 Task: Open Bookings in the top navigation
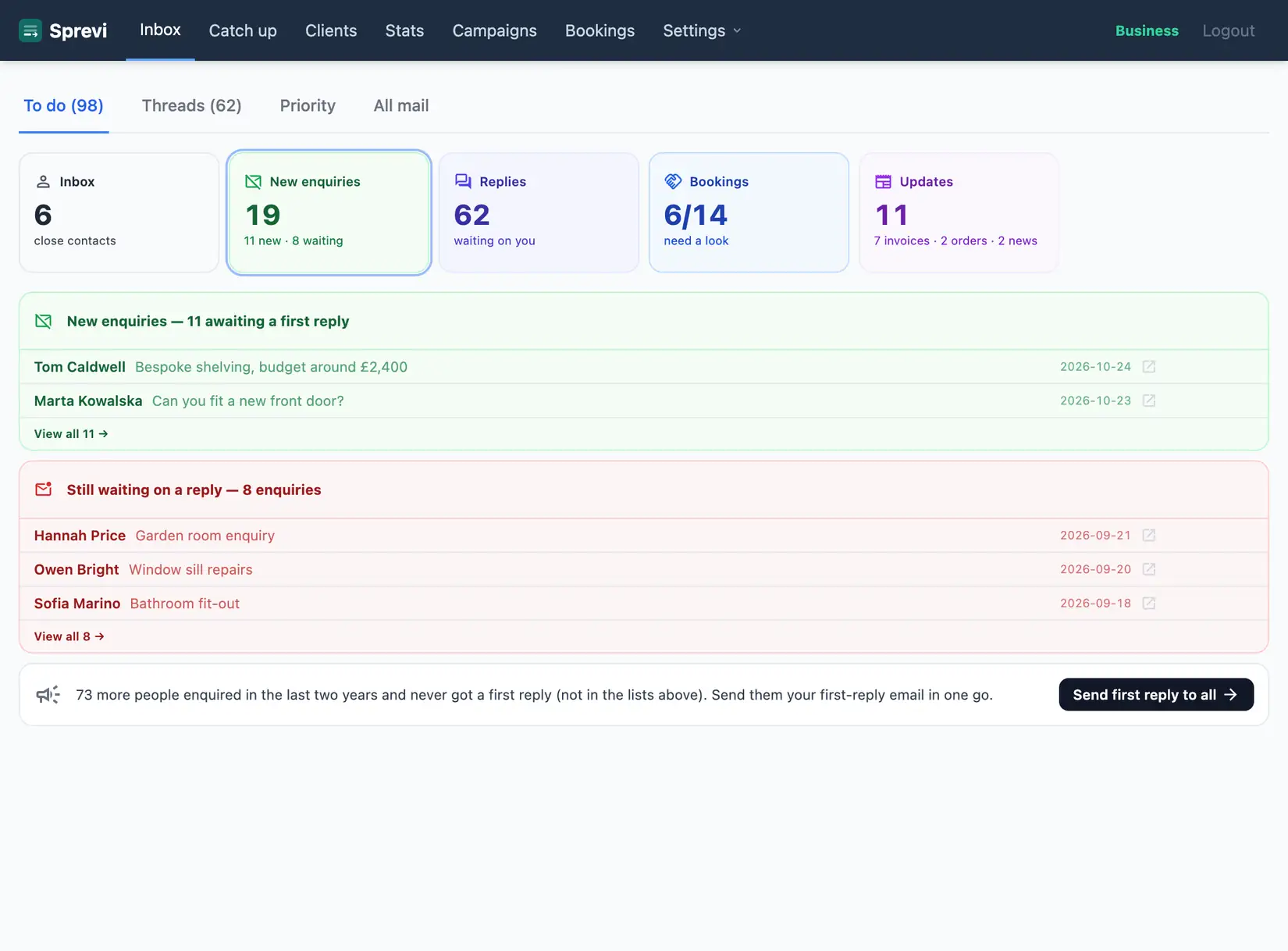coord(600,30)
